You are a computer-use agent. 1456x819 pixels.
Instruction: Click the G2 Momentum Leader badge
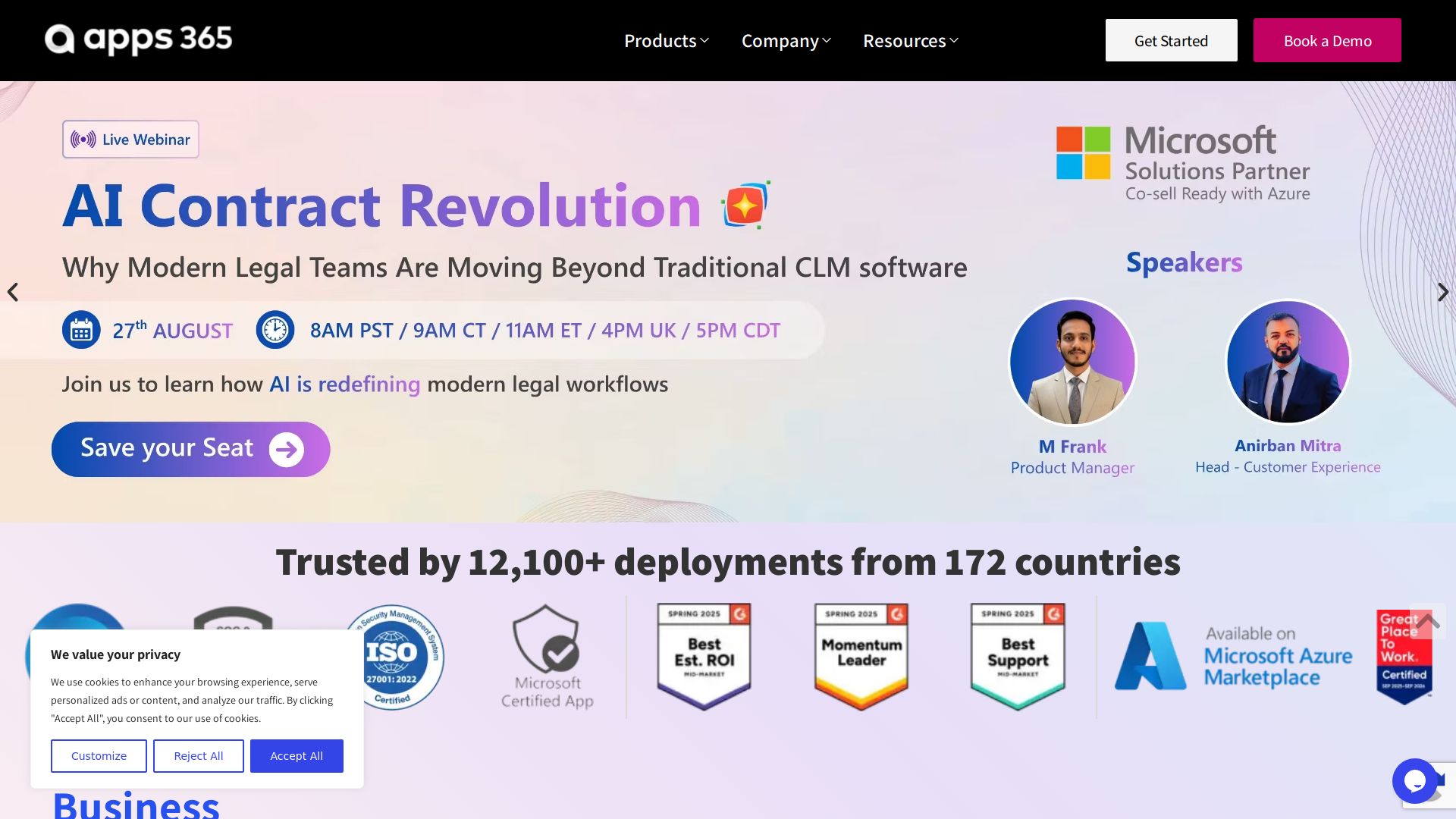[861, 657]
